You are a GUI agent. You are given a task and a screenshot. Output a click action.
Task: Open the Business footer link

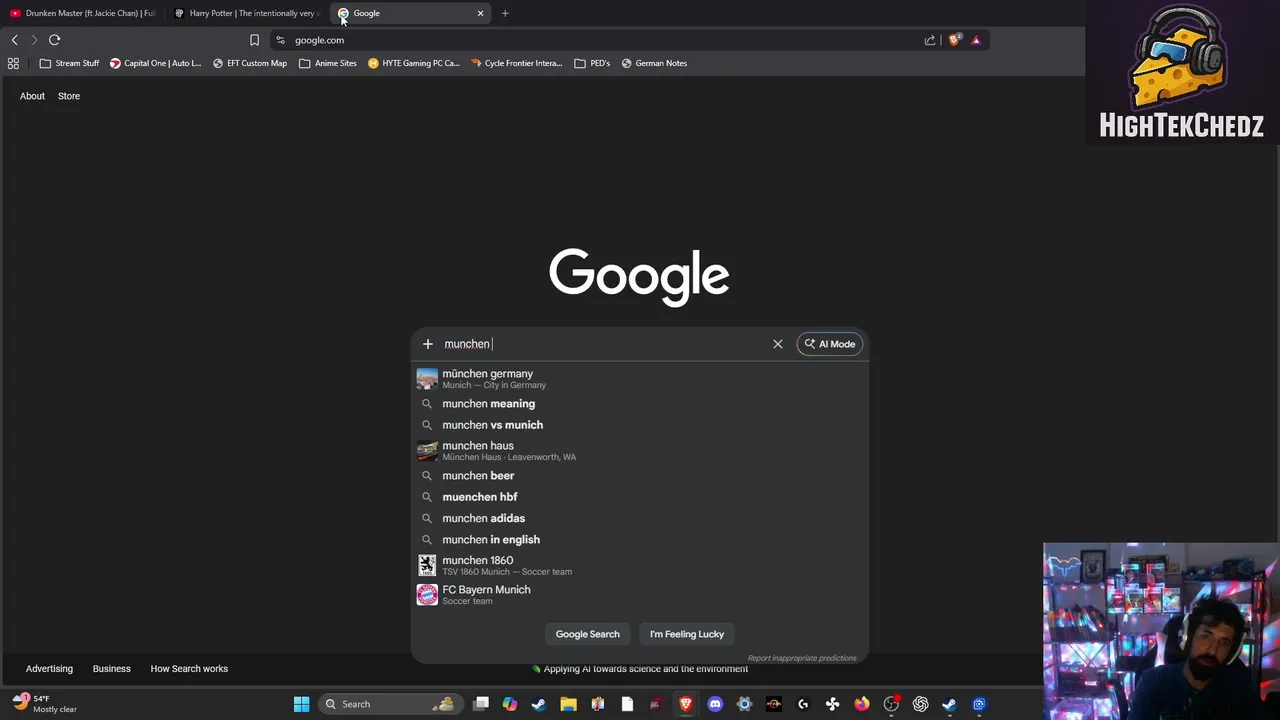point(112,669)
